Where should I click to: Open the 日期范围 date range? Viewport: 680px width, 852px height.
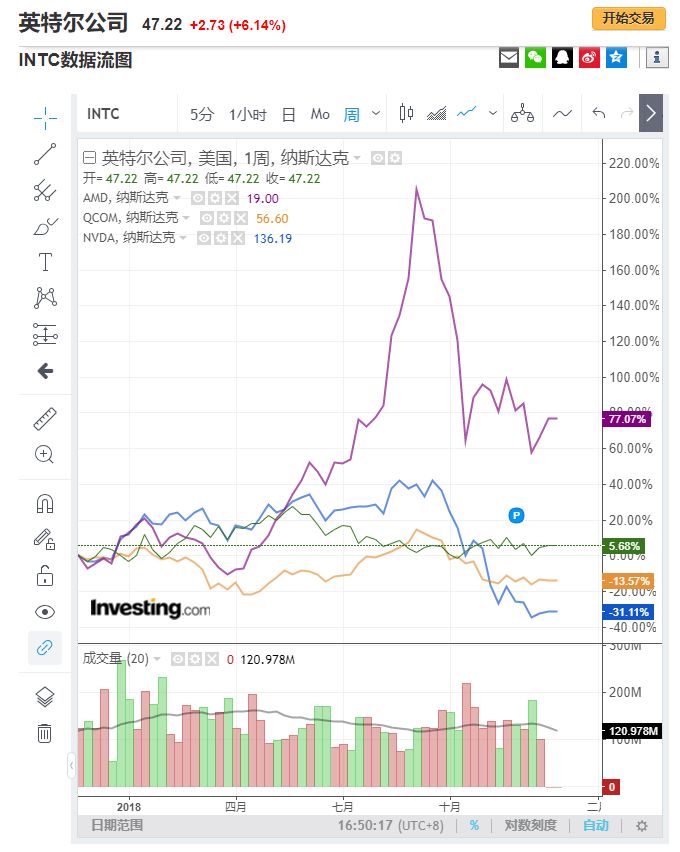coord(117,826)
